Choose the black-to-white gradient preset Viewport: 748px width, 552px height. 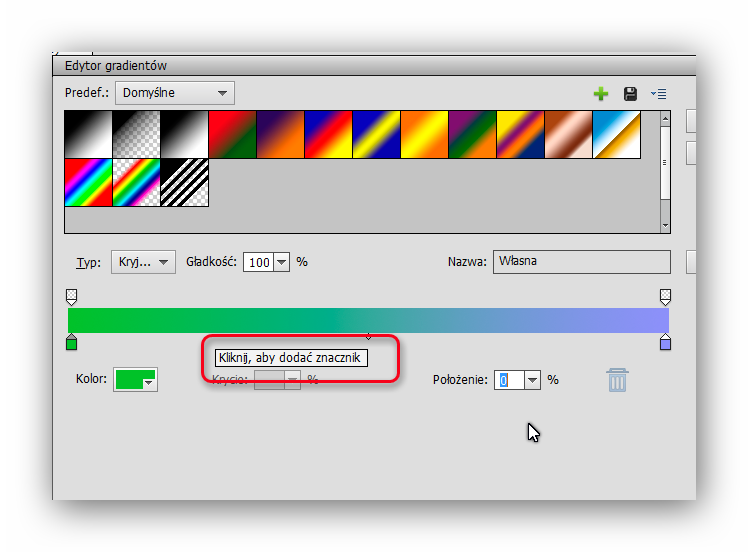pyautogui.click(x=88, y=135)
